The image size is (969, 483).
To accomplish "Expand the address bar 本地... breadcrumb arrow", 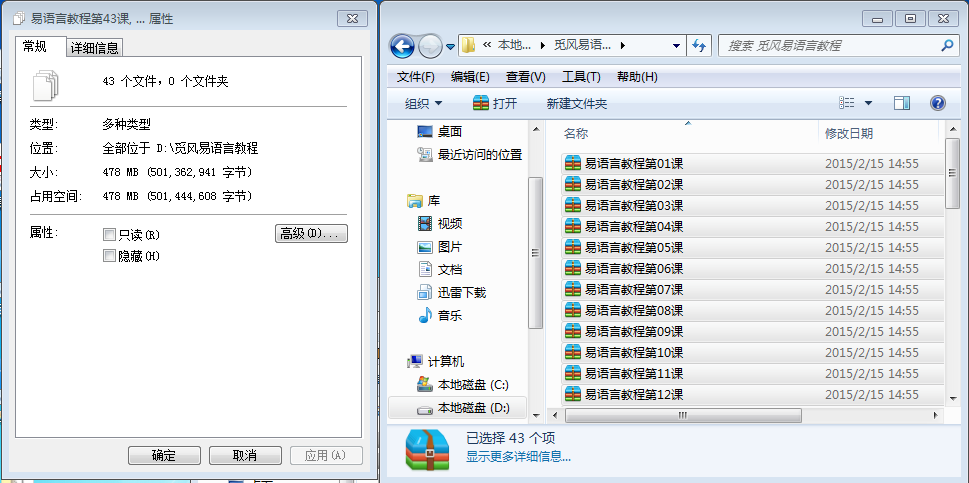I will coord(543,46).
